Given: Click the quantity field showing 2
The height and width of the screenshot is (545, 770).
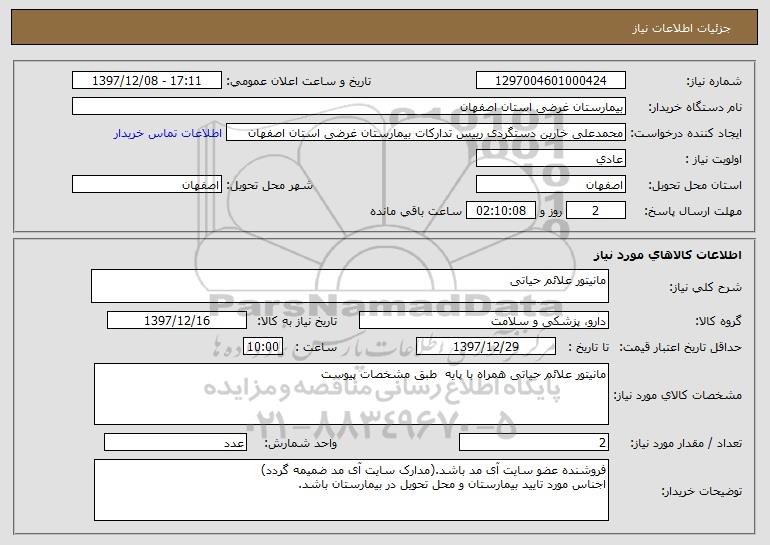Looking at the screenshot, I should [x=534, y=442].
